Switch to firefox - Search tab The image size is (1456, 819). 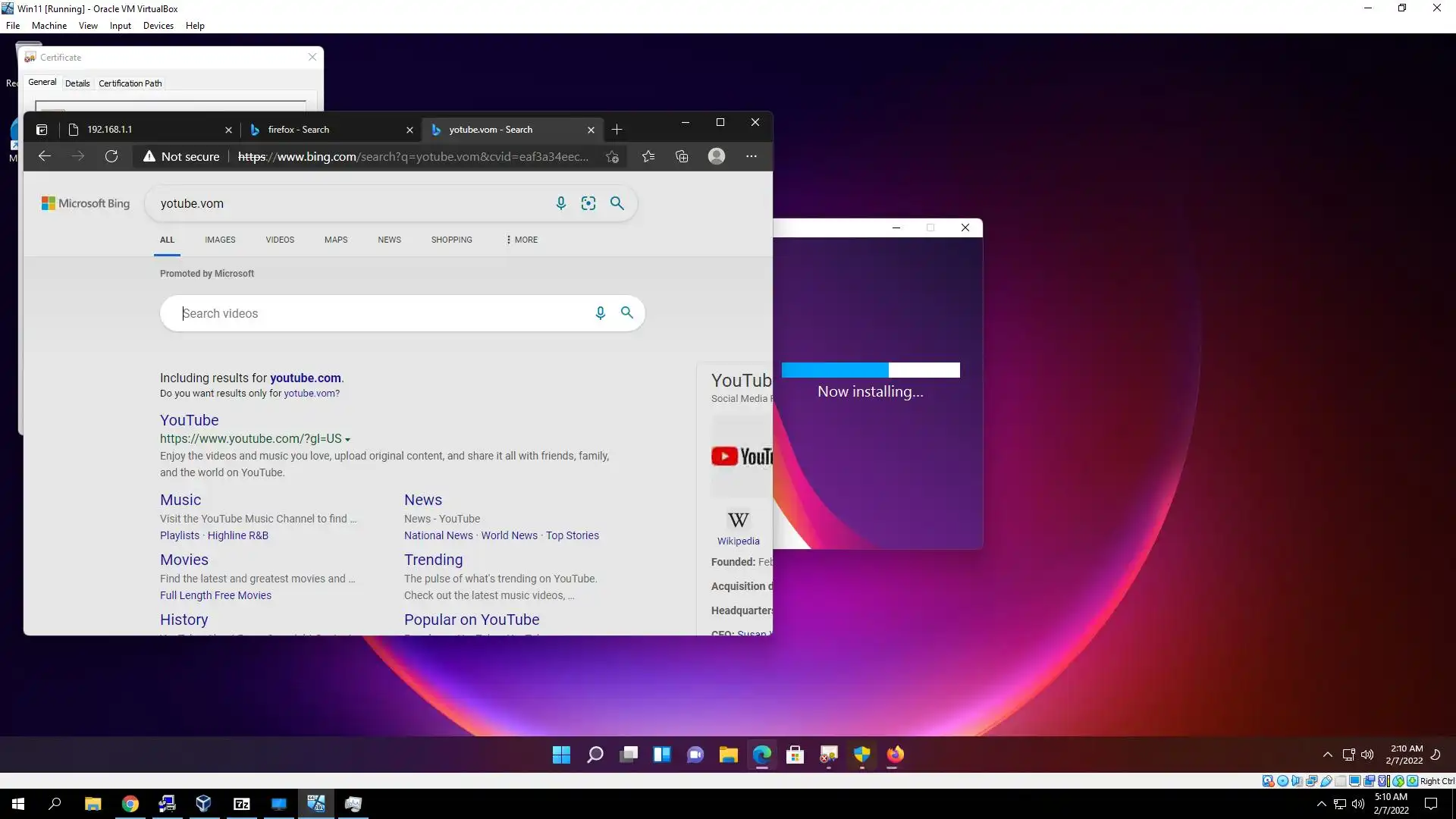click(x=298, y=130)
